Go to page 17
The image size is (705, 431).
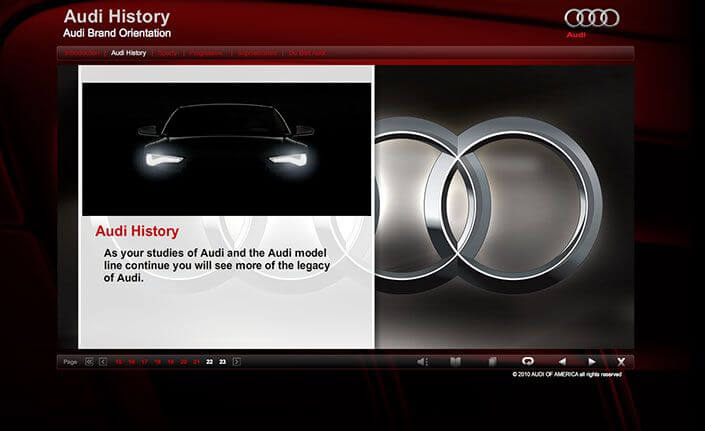point(144,362)
